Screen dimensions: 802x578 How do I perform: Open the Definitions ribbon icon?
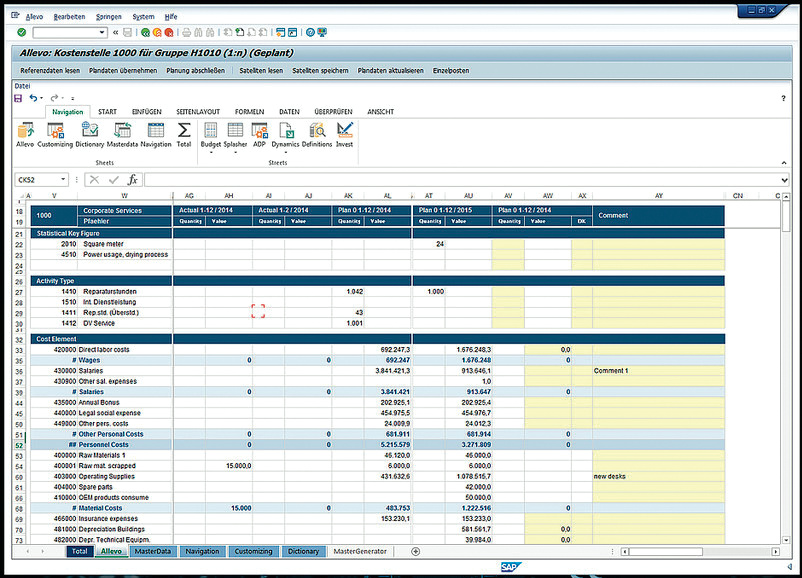317,131
